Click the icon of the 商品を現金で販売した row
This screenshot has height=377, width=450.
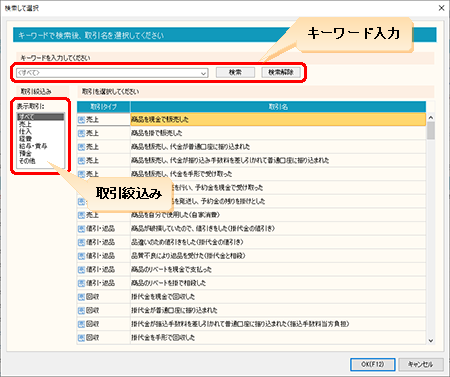[81, 120]
